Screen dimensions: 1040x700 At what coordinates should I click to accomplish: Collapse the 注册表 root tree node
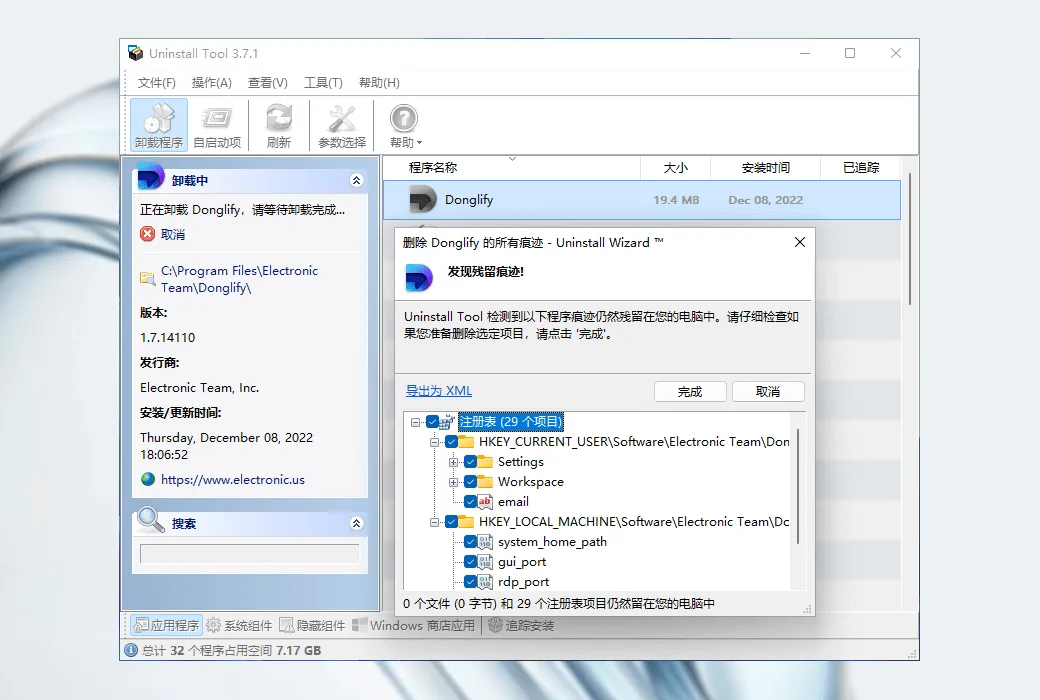(x=415, y=422)
